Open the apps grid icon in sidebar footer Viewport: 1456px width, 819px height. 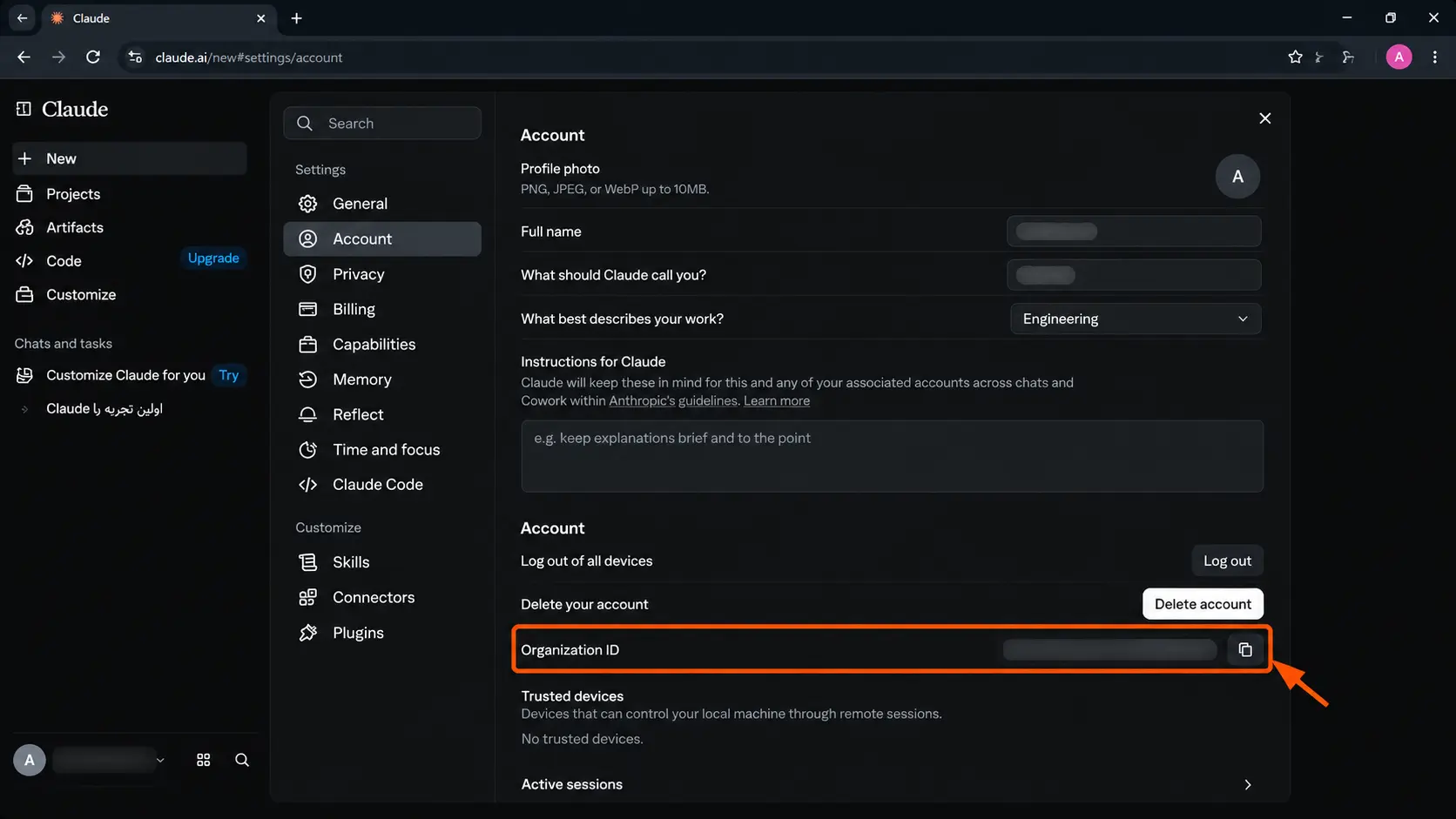tap(204, 760)
